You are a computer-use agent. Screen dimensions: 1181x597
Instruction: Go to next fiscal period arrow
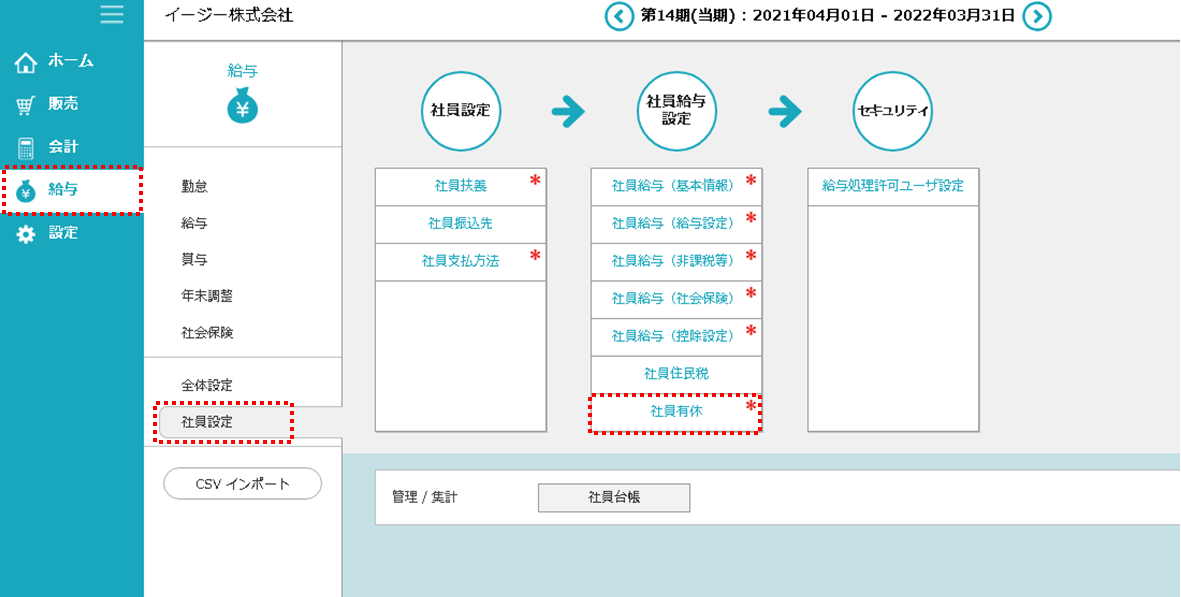click(1037, 16)
